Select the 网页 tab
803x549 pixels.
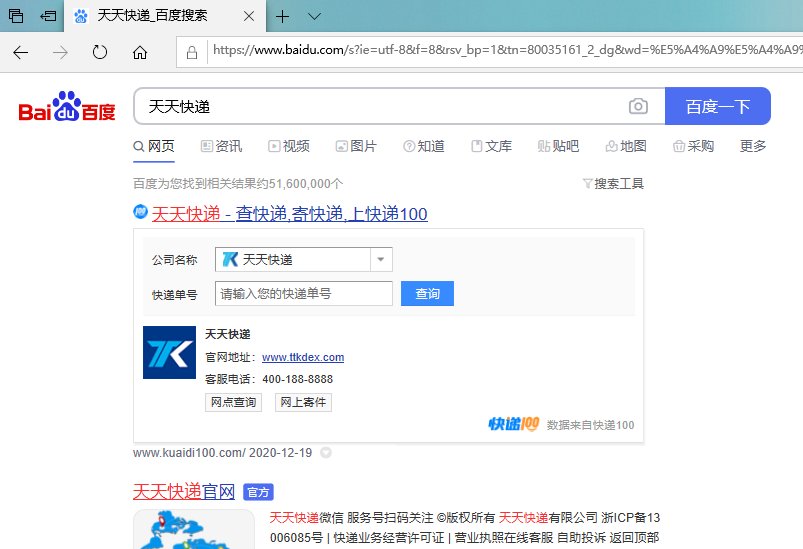pos(154,146)
